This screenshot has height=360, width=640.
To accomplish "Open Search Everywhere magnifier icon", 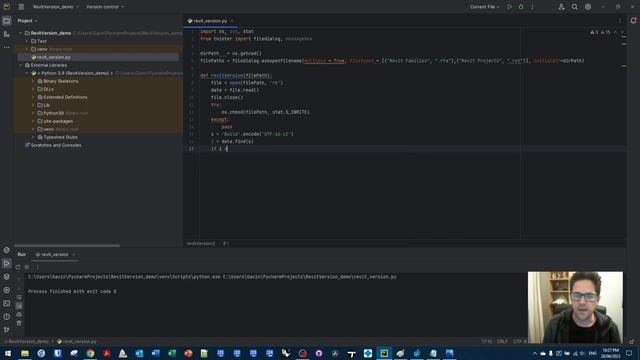I will [575, 7].
